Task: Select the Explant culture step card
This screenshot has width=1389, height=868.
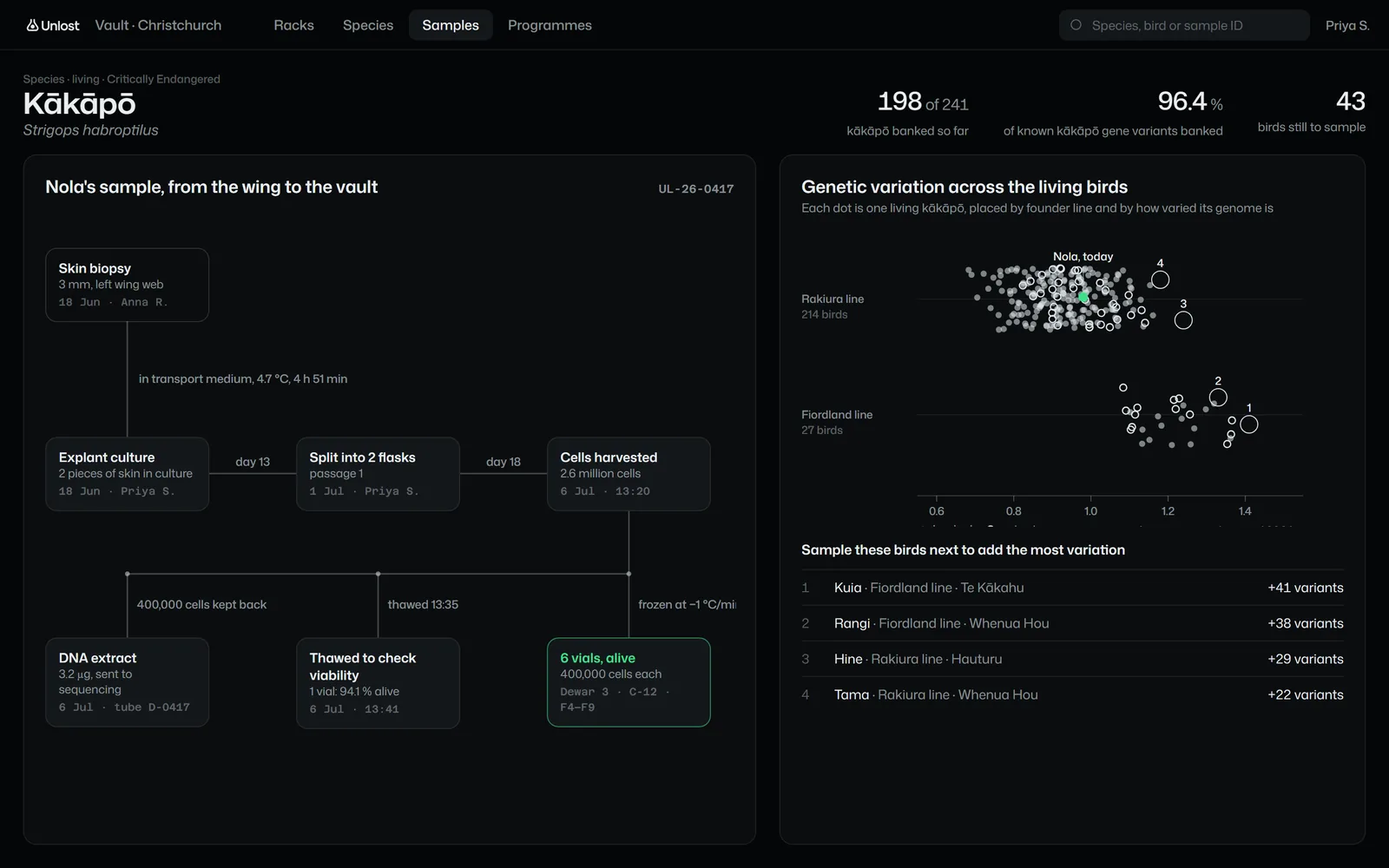Action: 127,474
